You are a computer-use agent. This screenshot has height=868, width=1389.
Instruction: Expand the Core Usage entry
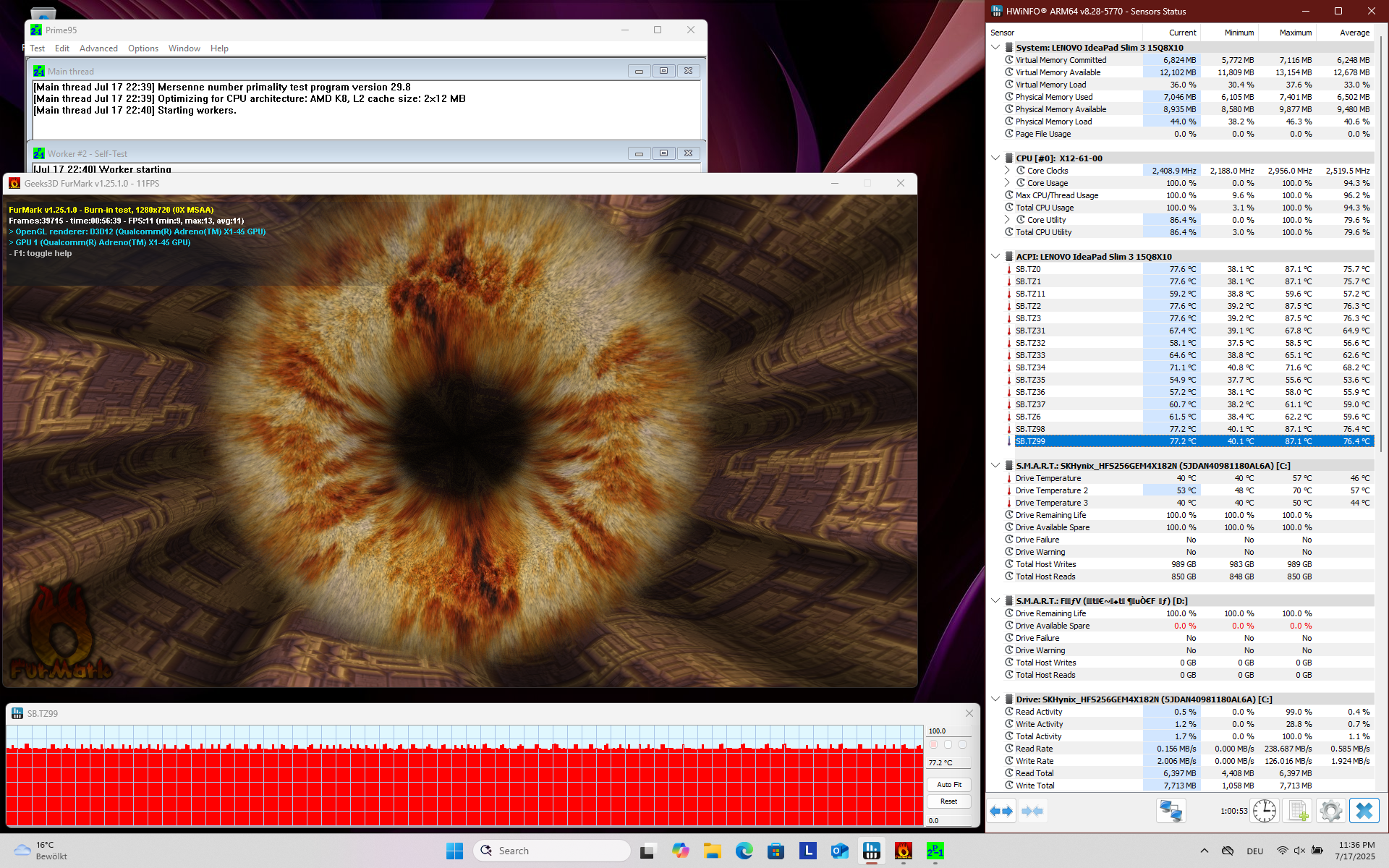coord(1007,183)
